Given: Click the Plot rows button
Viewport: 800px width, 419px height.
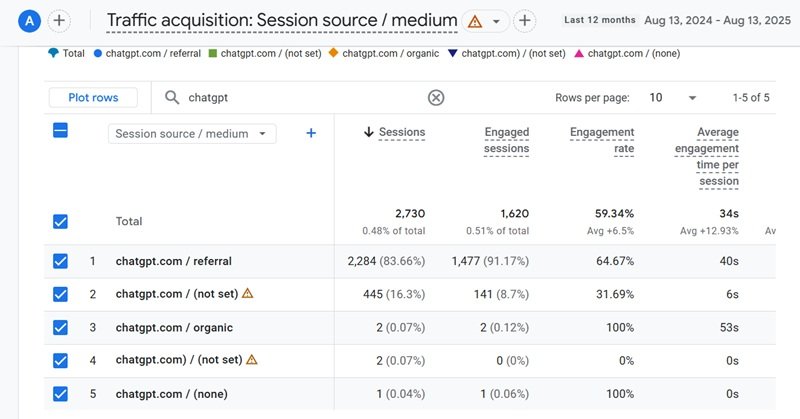Looking at the screenshot, I should pos(93,98).
